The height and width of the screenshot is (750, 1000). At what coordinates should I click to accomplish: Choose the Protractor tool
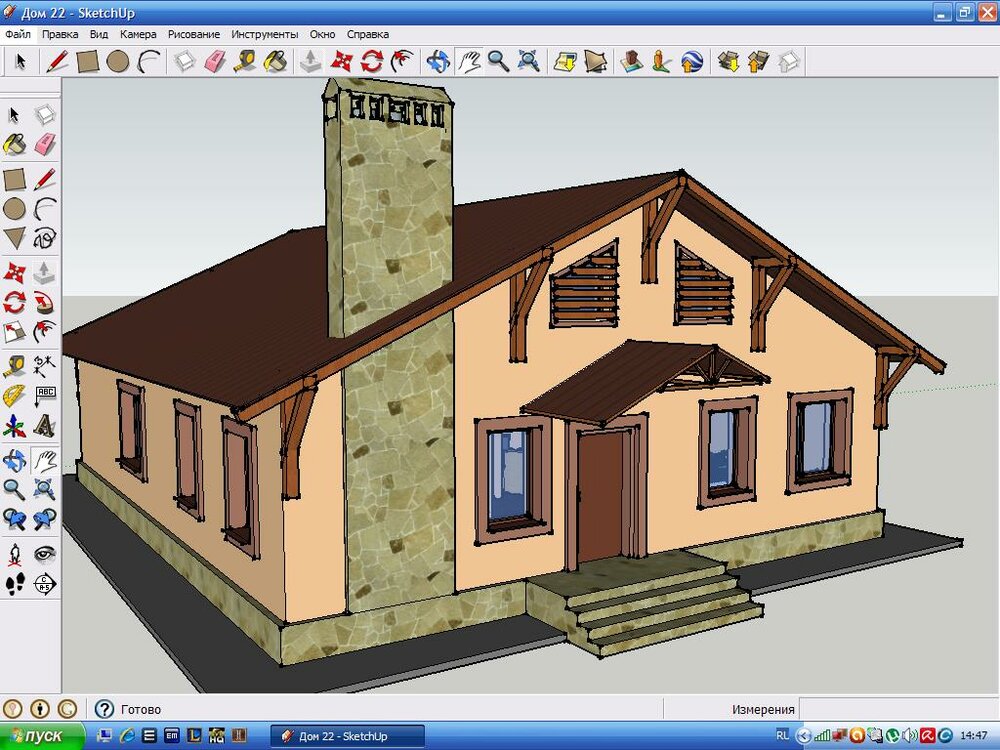tap(14, 395)
